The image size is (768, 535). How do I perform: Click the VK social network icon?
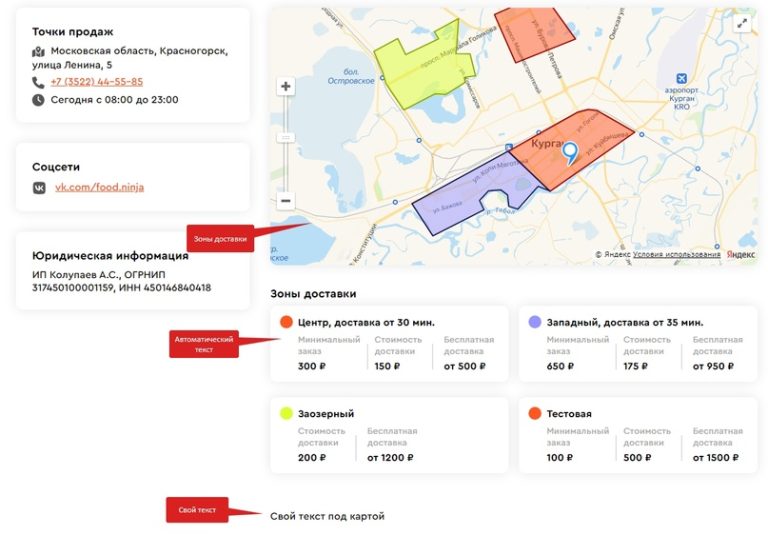39,187
